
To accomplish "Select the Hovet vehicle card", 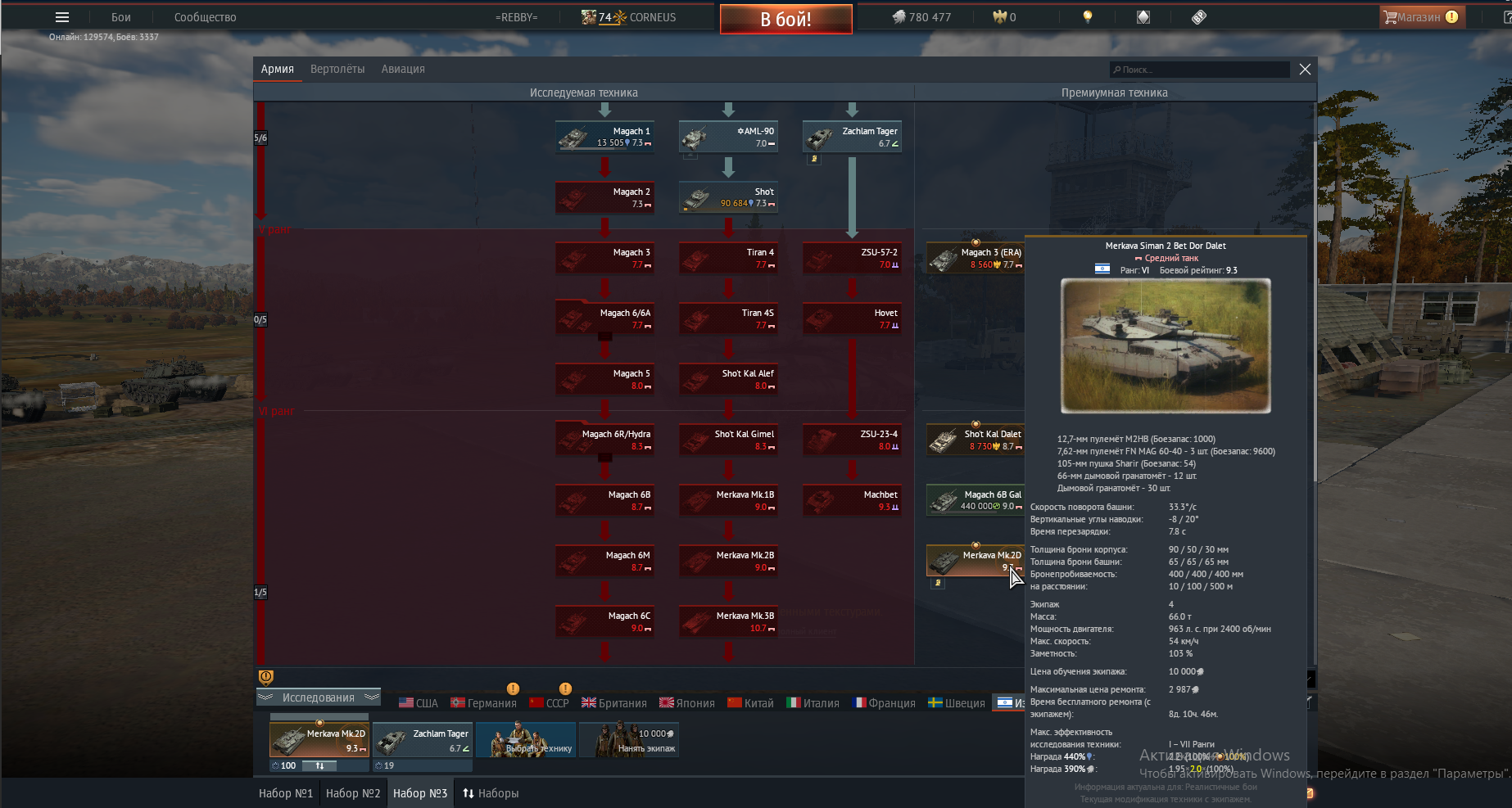I will click(852, 318).
